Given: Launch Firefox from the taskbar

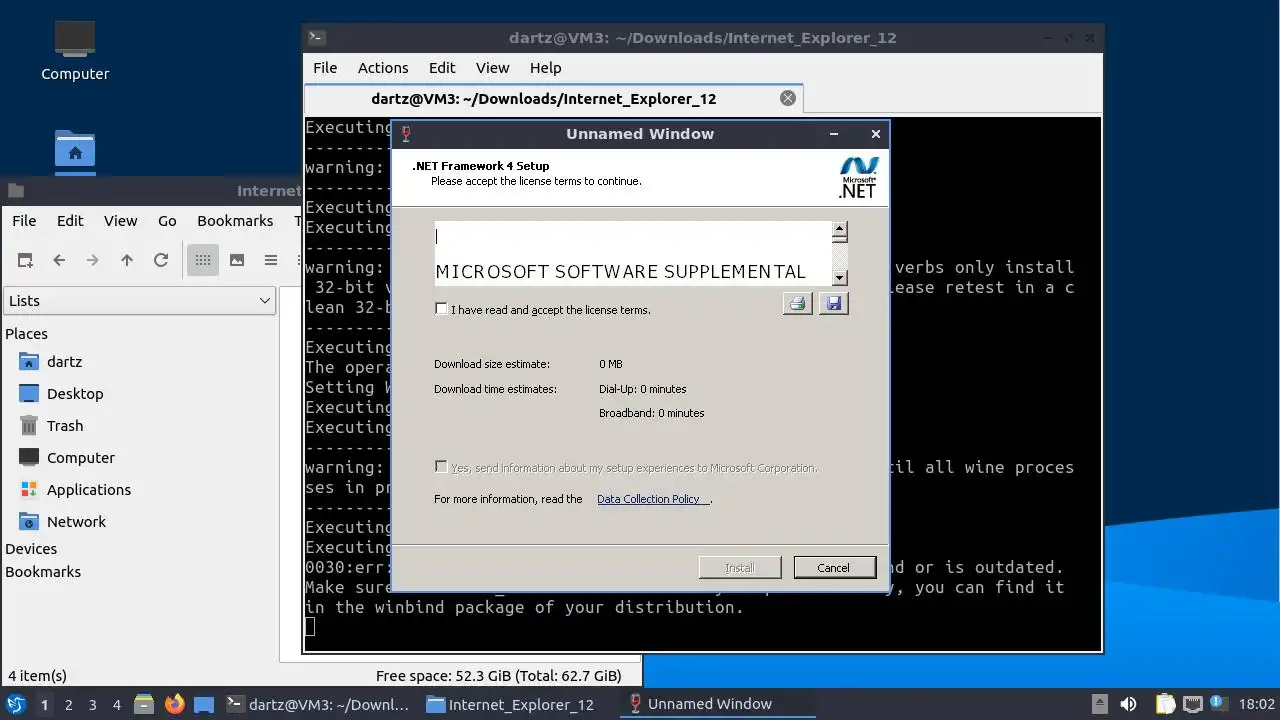Looking at the screenshot, I should pos(175,704).
